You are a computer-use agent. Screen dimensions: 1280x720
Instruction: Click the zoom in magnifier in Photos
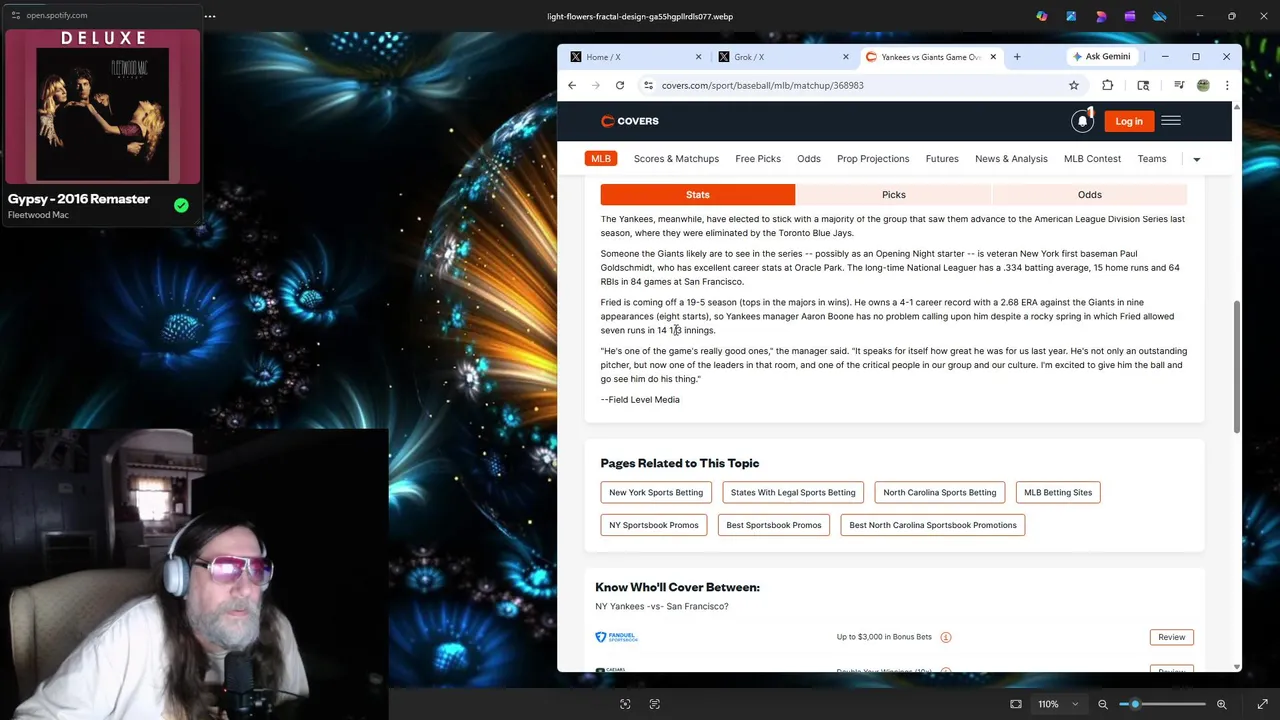point(1221,704)
